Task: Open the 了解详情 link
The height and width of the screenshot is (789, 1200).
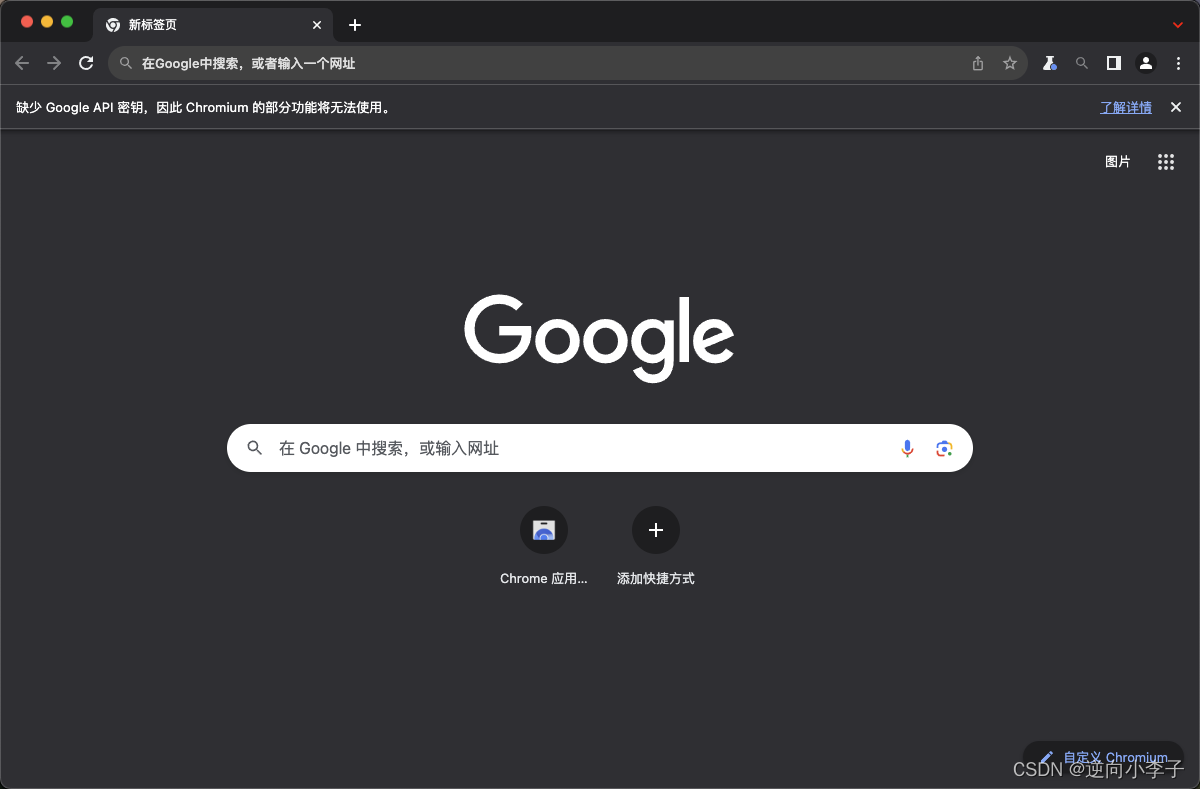Action: [x=1125, y=107]
